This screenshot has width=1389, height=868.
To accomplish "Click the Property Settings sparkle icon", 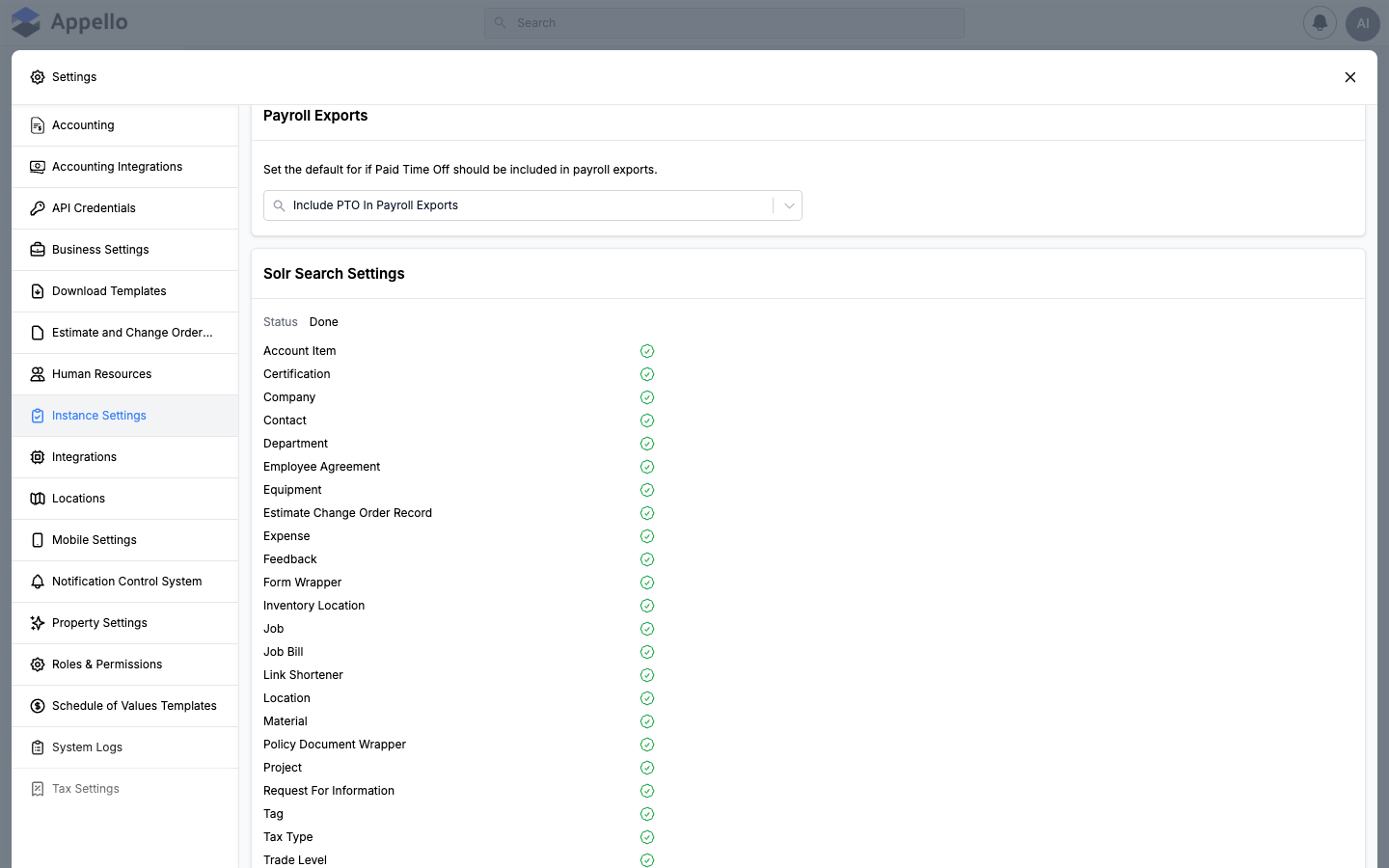I will click(38, 623).
